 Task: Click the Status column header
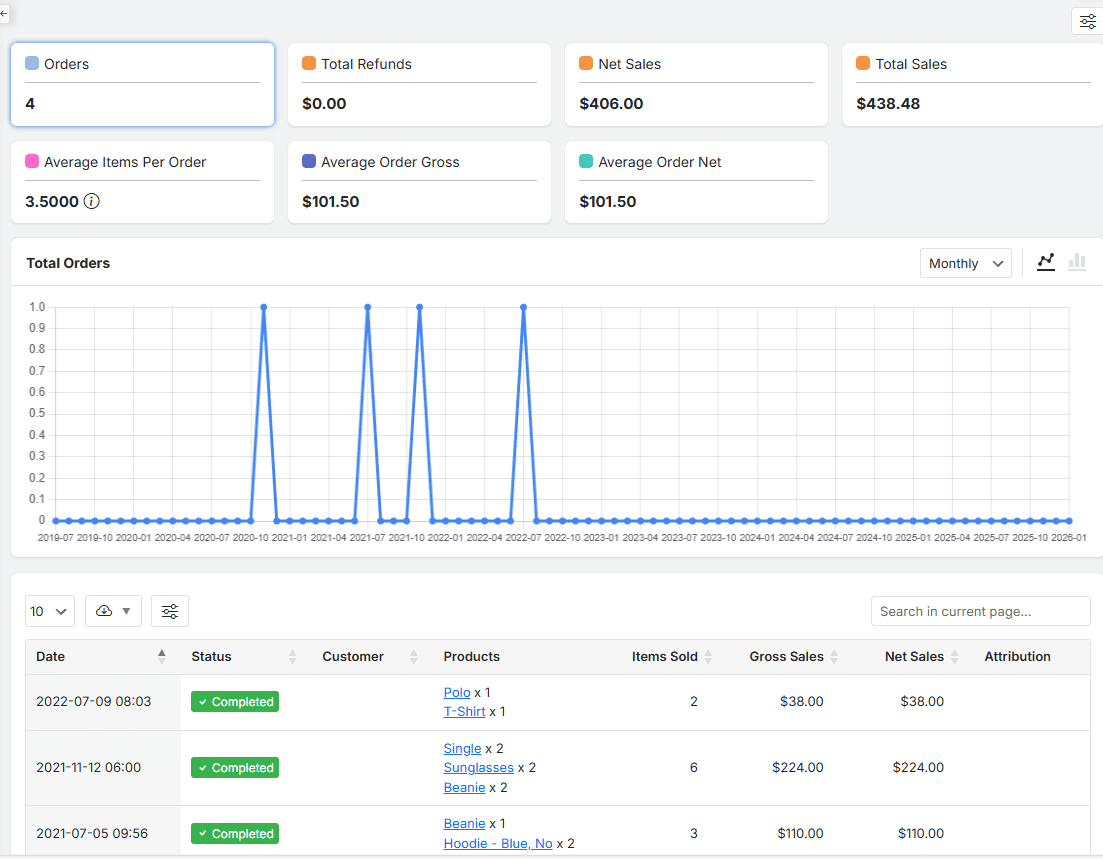tap(211, 657)
